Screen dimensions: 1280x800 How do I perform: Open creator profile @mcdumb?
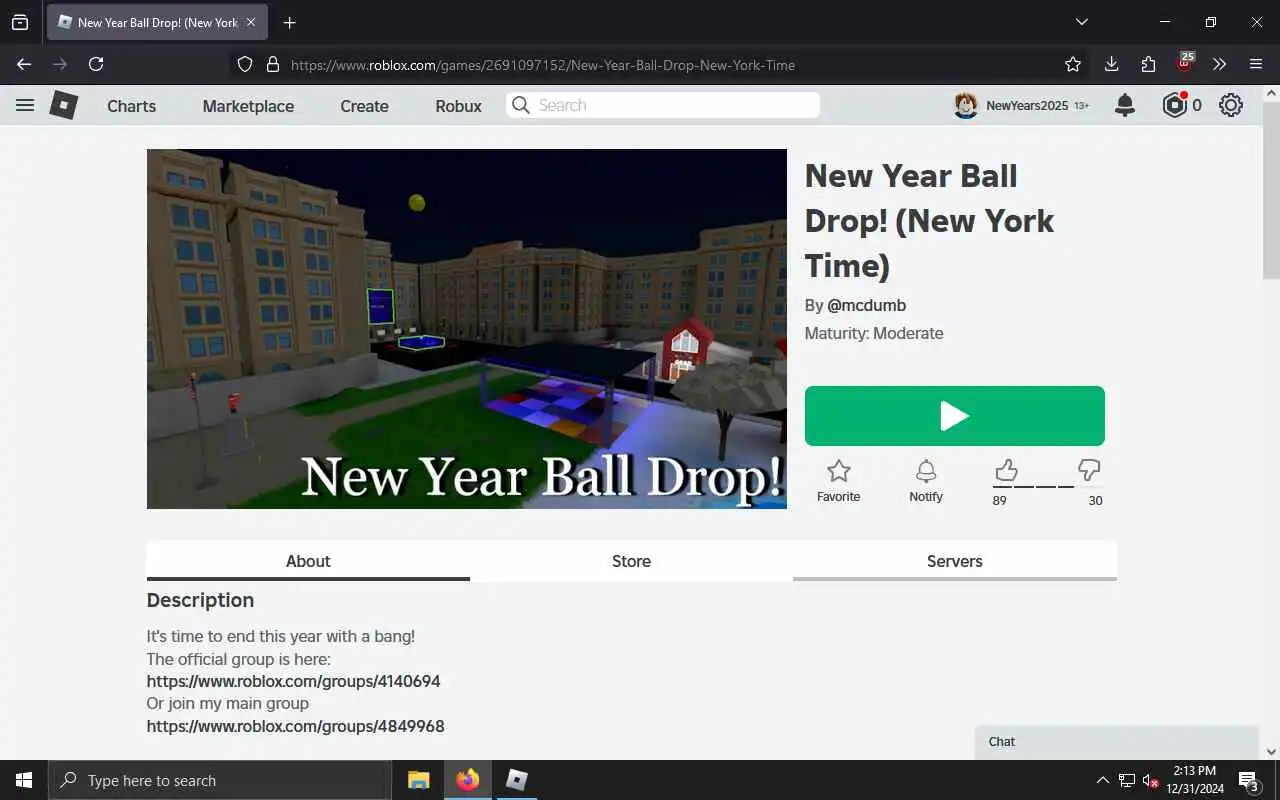866,305
